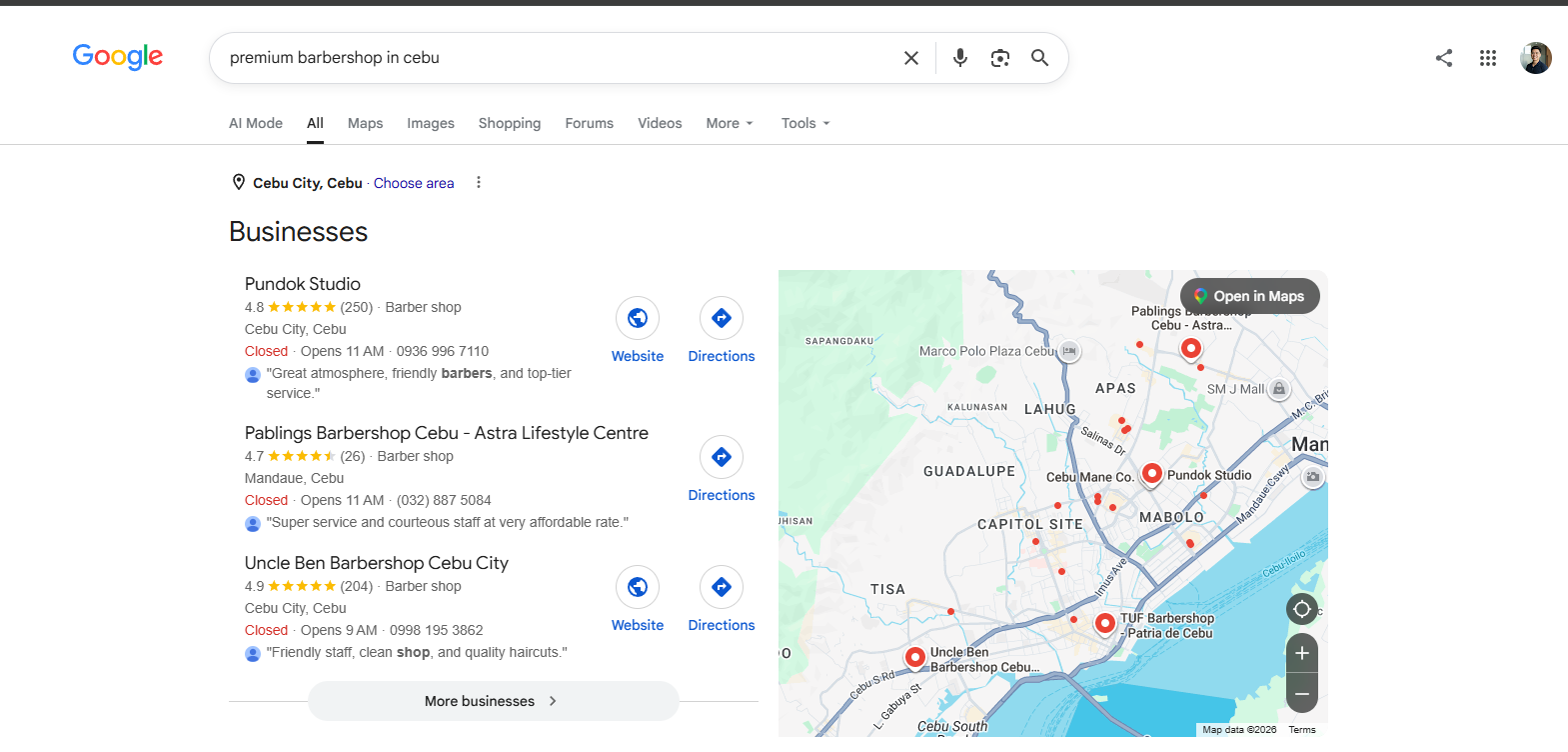
Task: Click the "Great atmosphere, friendly barbers" review
Action: [419, 383]
